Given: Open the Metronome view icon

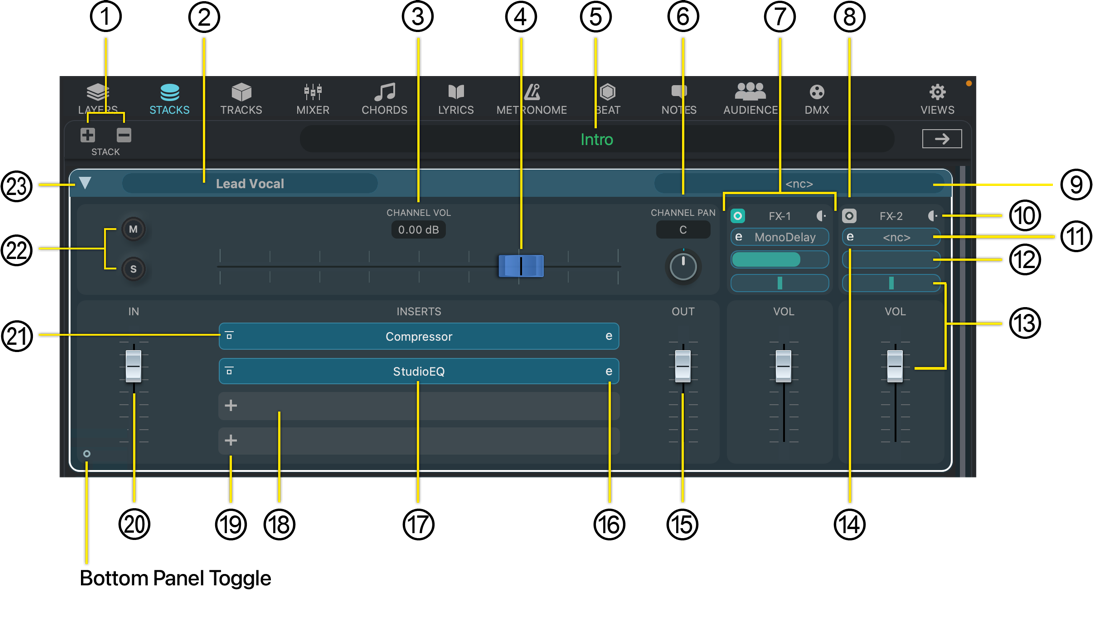Looking at the screenshot, I should (x=532, y=98).
